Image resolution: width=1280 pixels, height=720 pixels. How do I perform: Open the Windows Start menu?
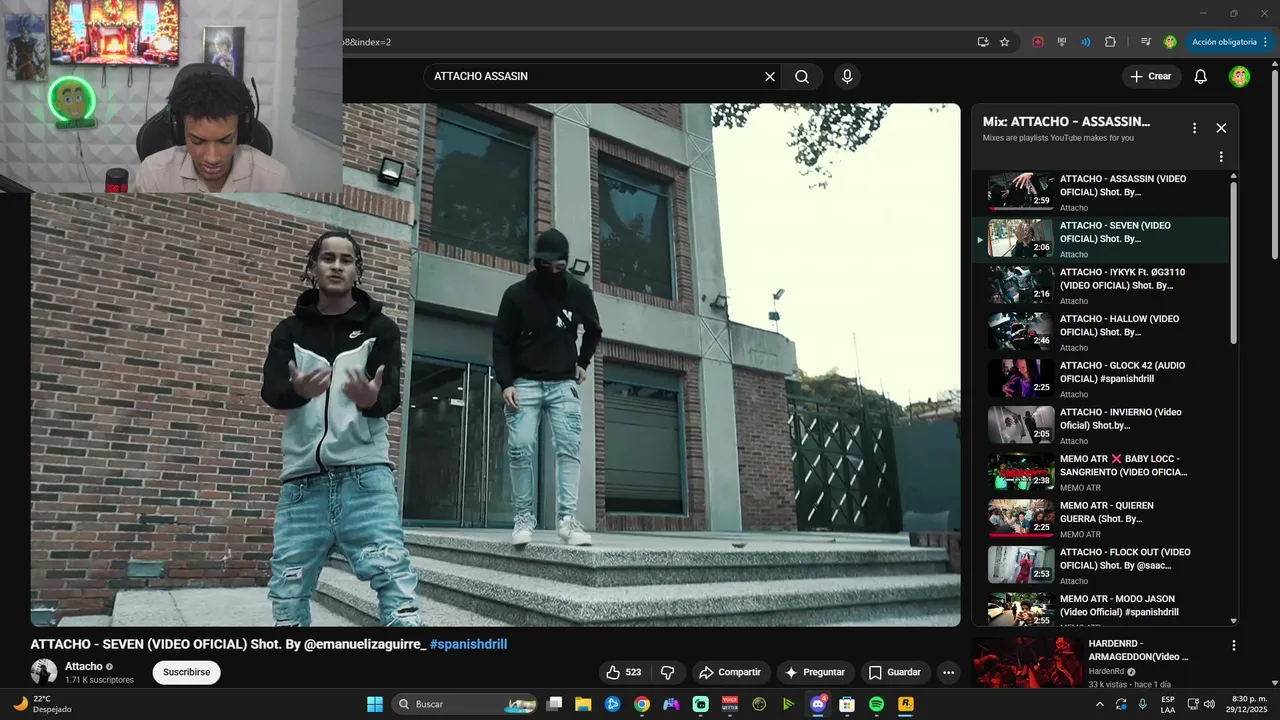coord(375,704)
